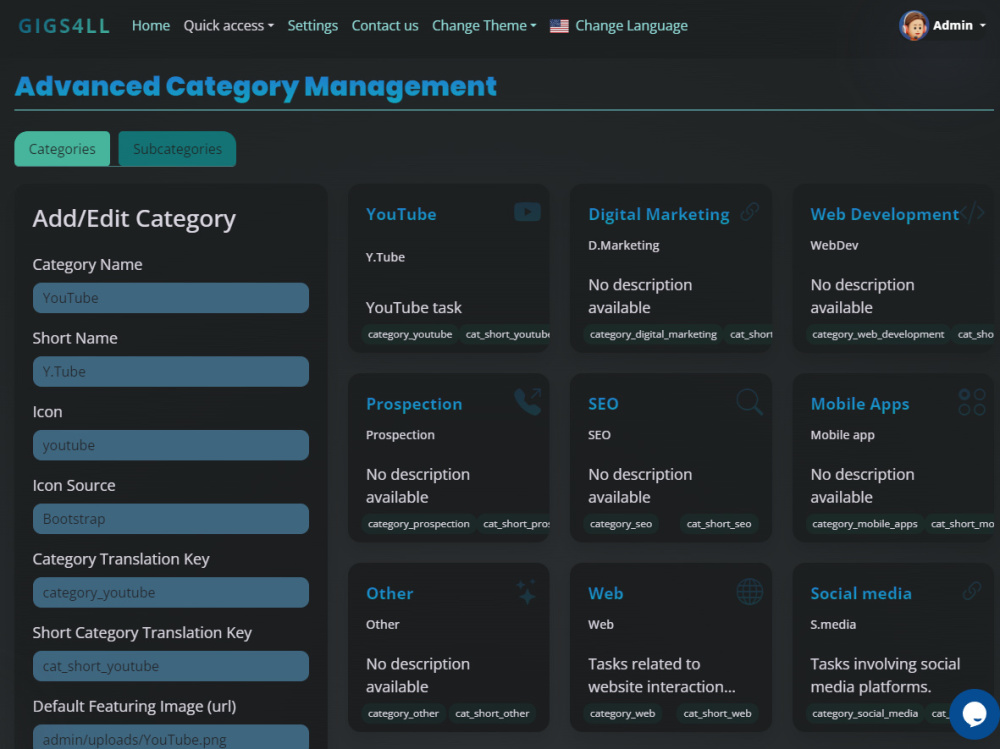Click the category_mobile_apps tag
Screen dimensions: 1000x749
tap(865, 524)
